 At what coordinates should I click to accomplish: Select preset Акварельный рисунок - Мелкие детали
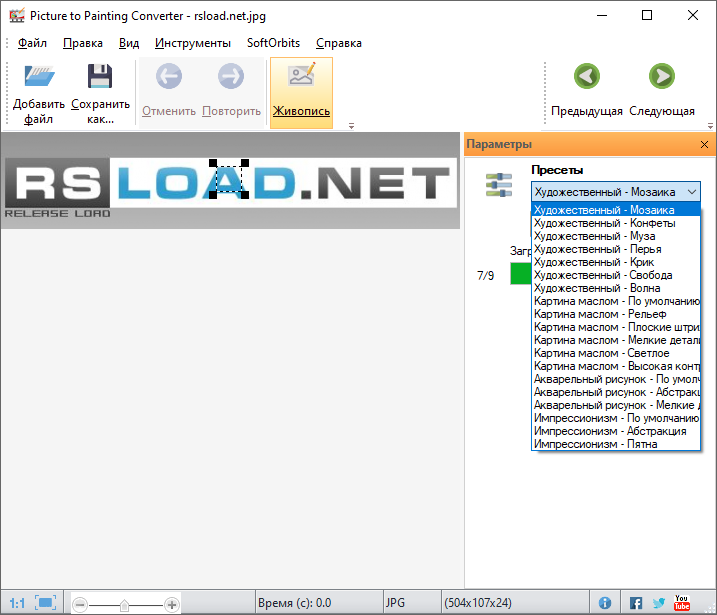(616, 405)
